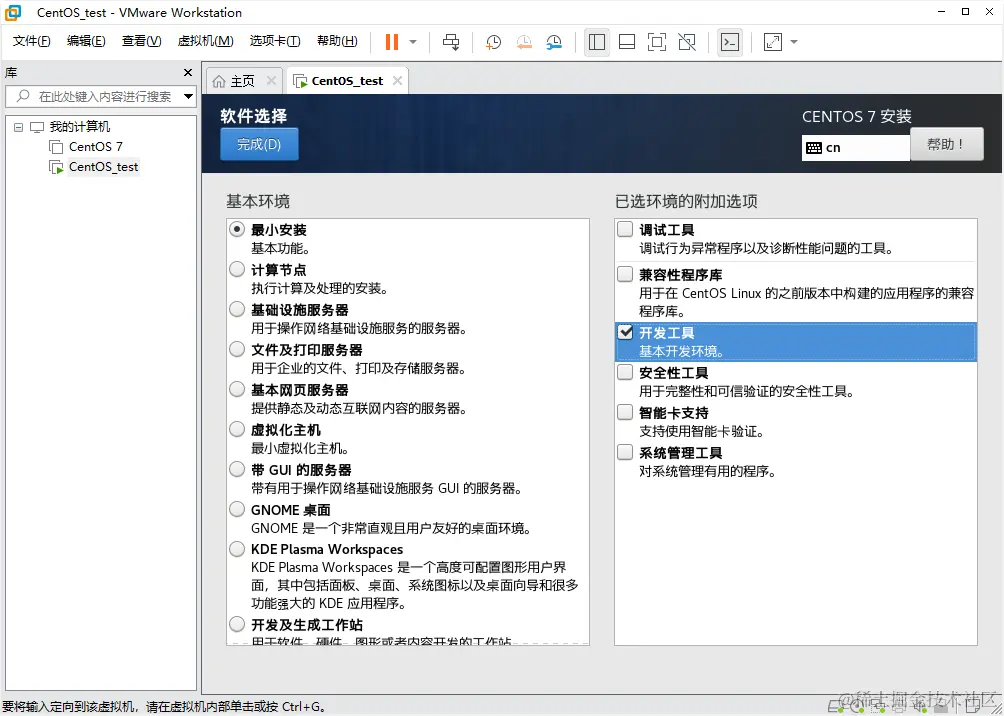The height and width of the screenshot is (716, 1004).
Task: Check the 调试工具 add-on option
Action: point(625,229)
